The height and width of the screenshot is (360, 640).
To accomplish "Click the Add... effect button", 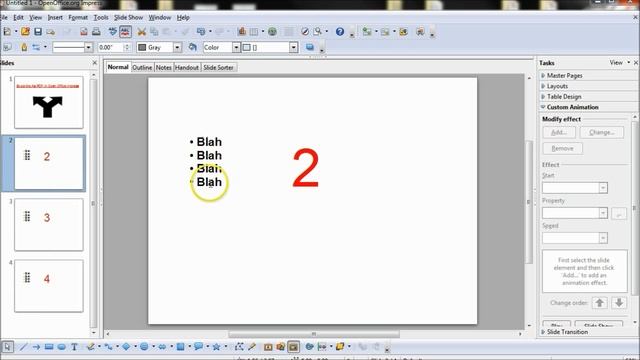I will pos(559,132).
